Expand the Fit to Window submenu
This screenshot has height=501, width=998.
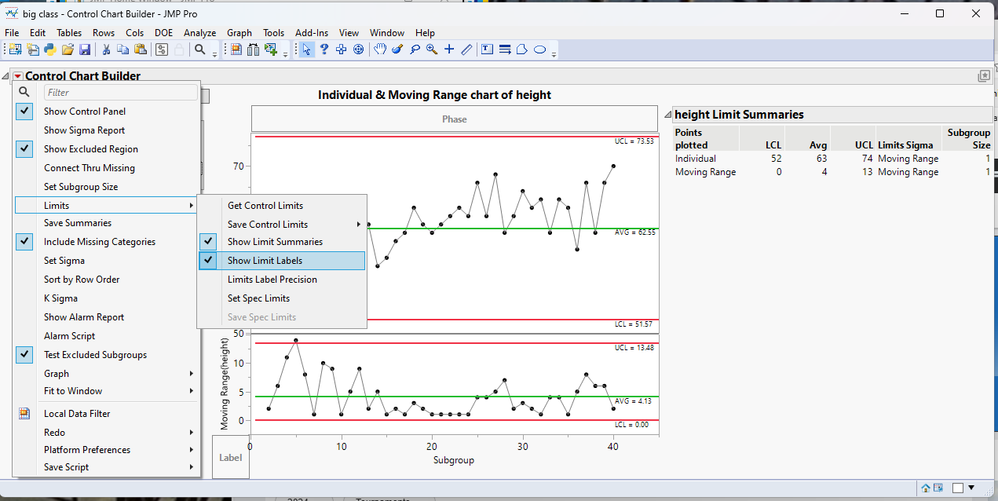click(107, 391)
